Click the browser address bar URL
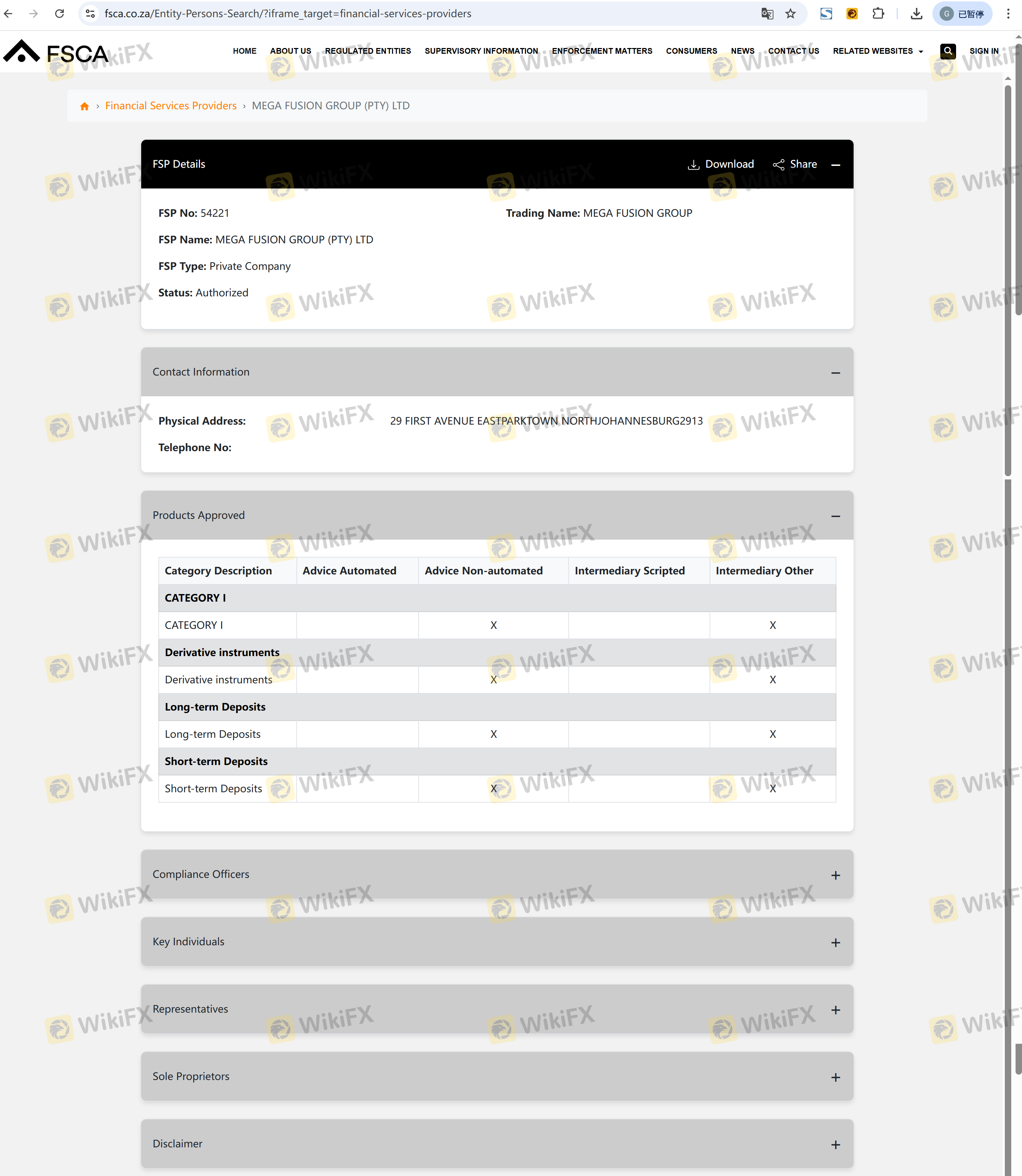 tap(287, 14)
